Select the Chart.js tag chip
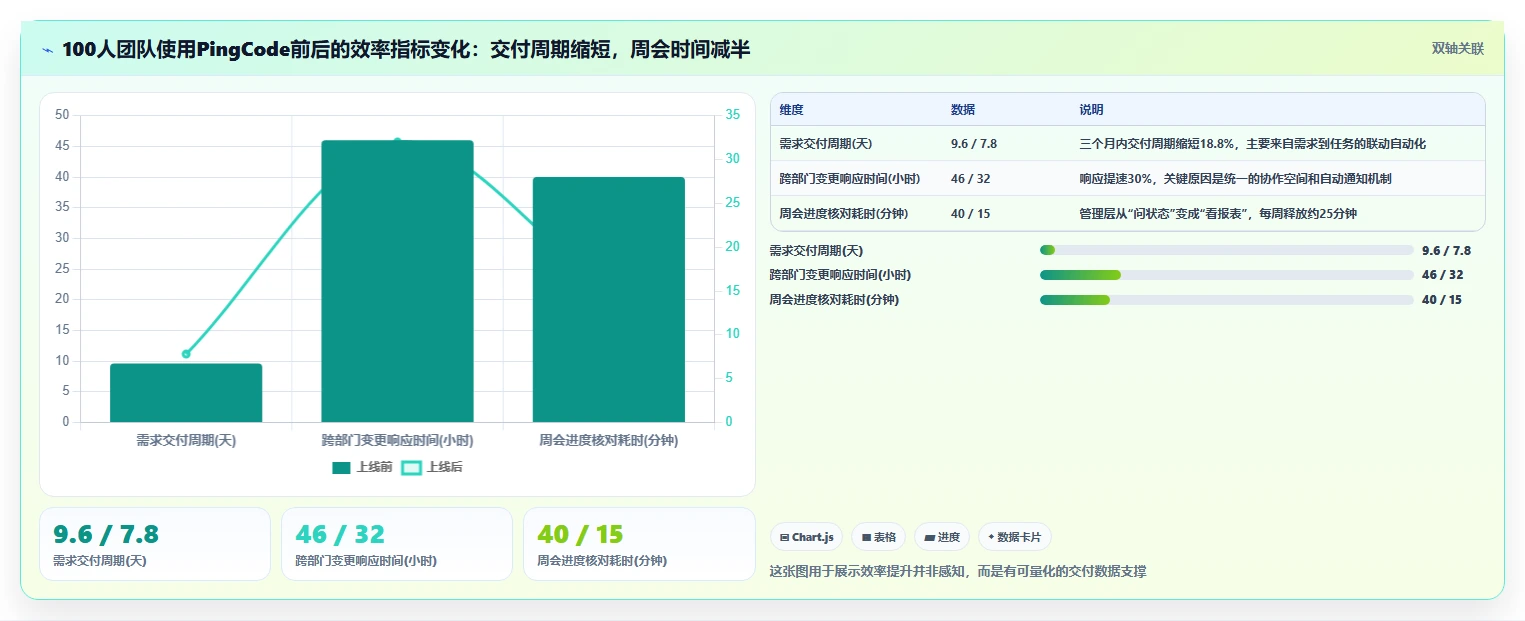Viewport: 1525px width, 621px height. click(806, 537)
